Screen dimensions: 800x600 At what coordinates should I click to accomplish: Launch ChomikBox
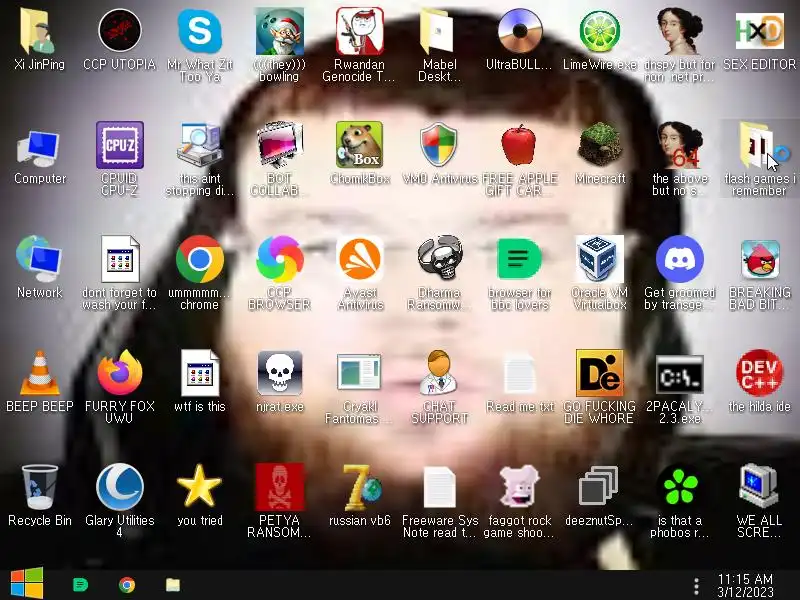pos(360,145)
